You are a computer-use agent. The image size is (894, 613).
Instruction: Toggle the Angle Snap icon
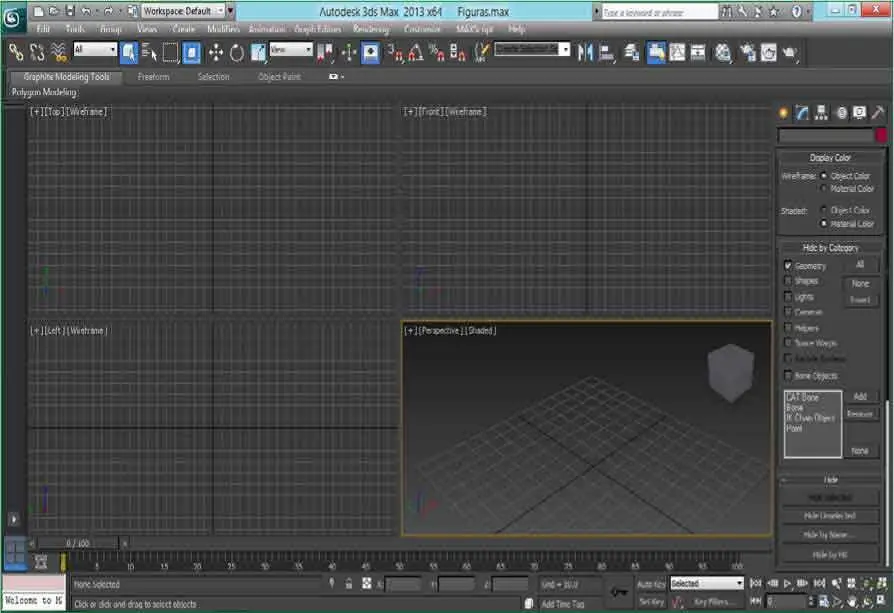pyautogui.click(x=416, y=53)
